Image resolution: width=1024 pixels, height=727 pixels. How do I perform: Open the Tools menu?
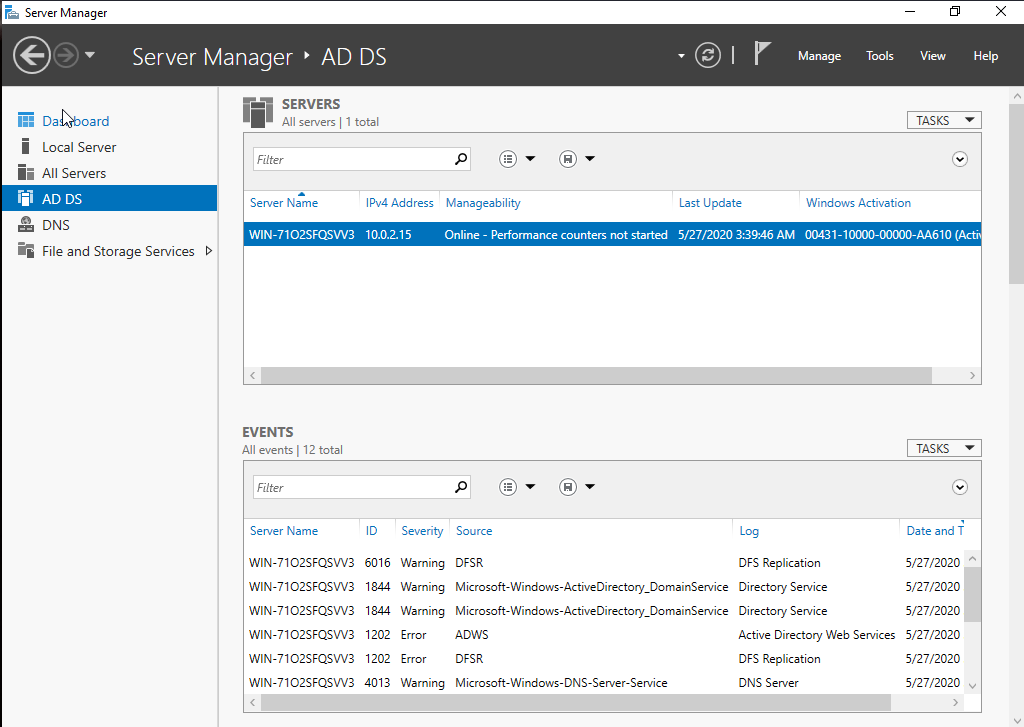pyautogui.click(x=880, y=56)
